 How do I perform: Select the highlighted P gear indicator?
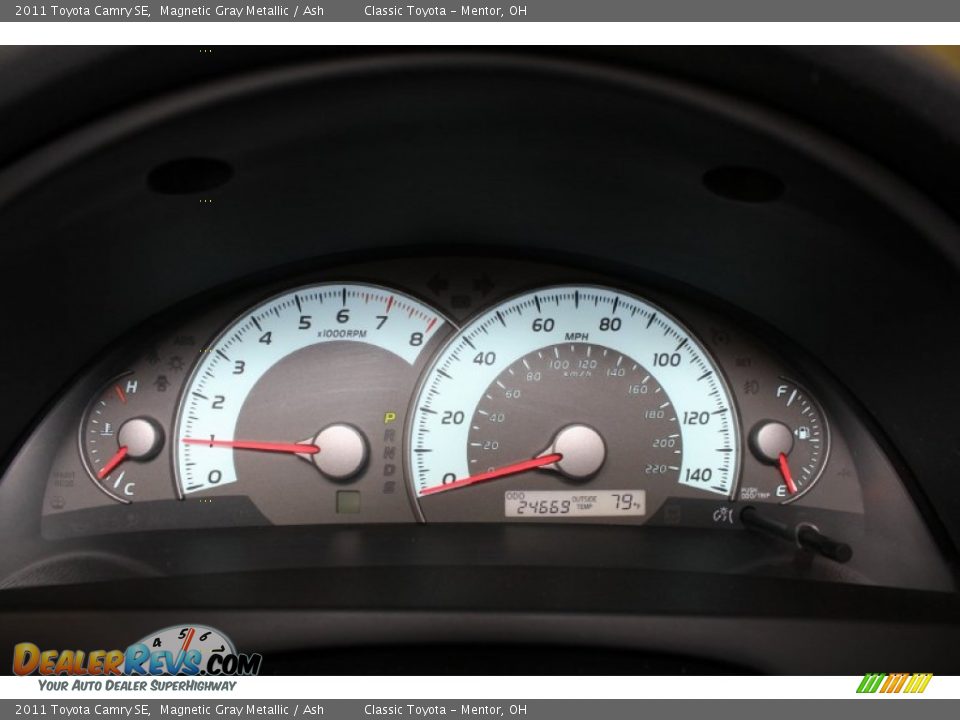389,418
